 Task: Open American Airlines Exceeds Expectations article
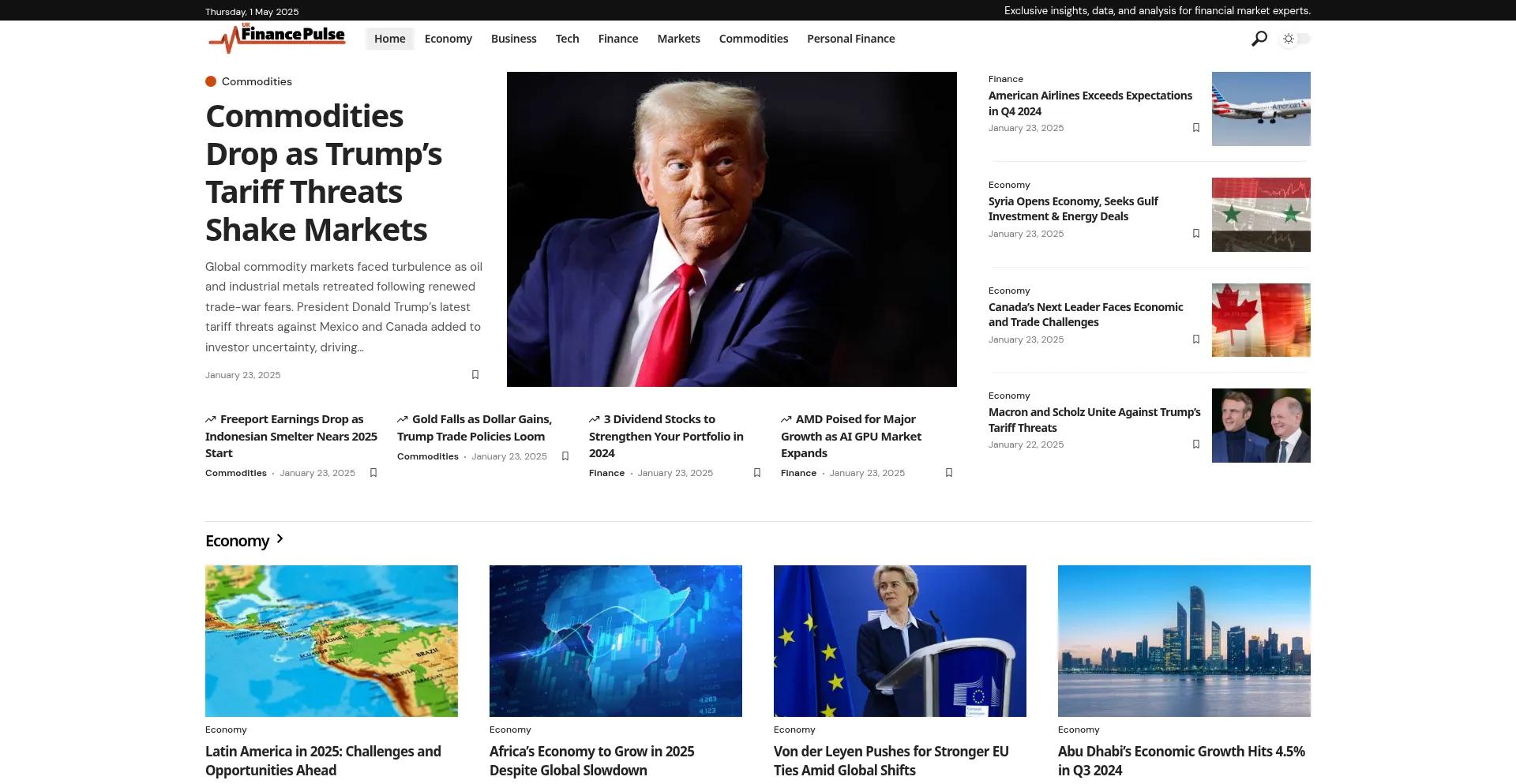(1090, 103)
